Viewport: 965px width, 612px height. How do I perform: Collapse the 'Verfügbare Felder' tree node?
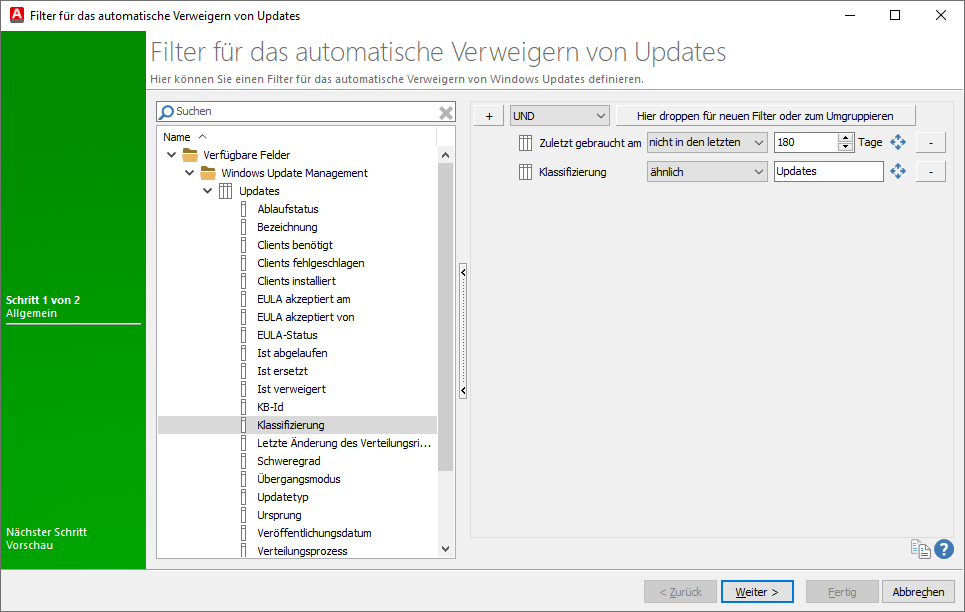171,154
